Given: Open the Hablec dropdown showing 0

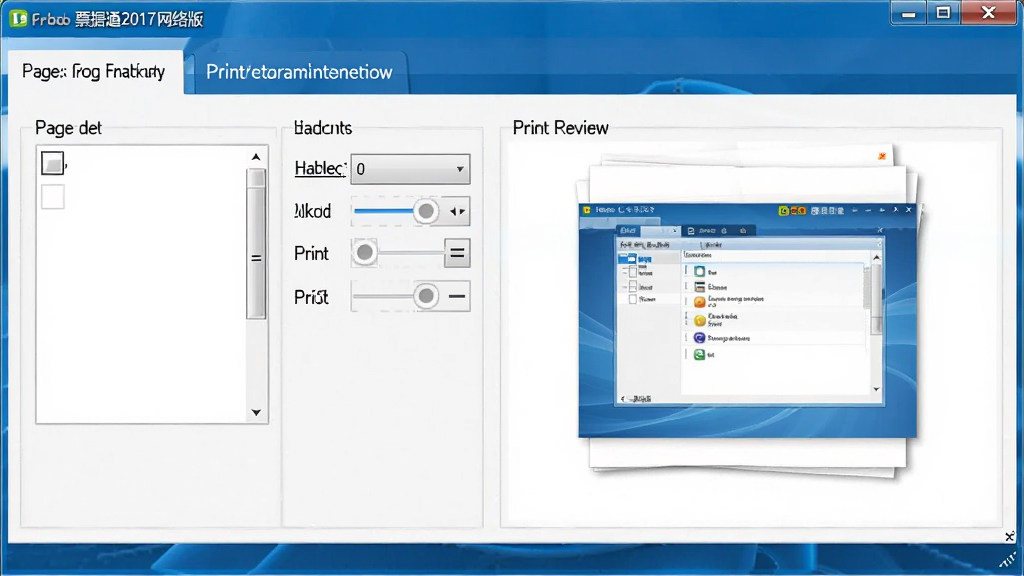Looking at the screenshot, I should click(410, 169).
